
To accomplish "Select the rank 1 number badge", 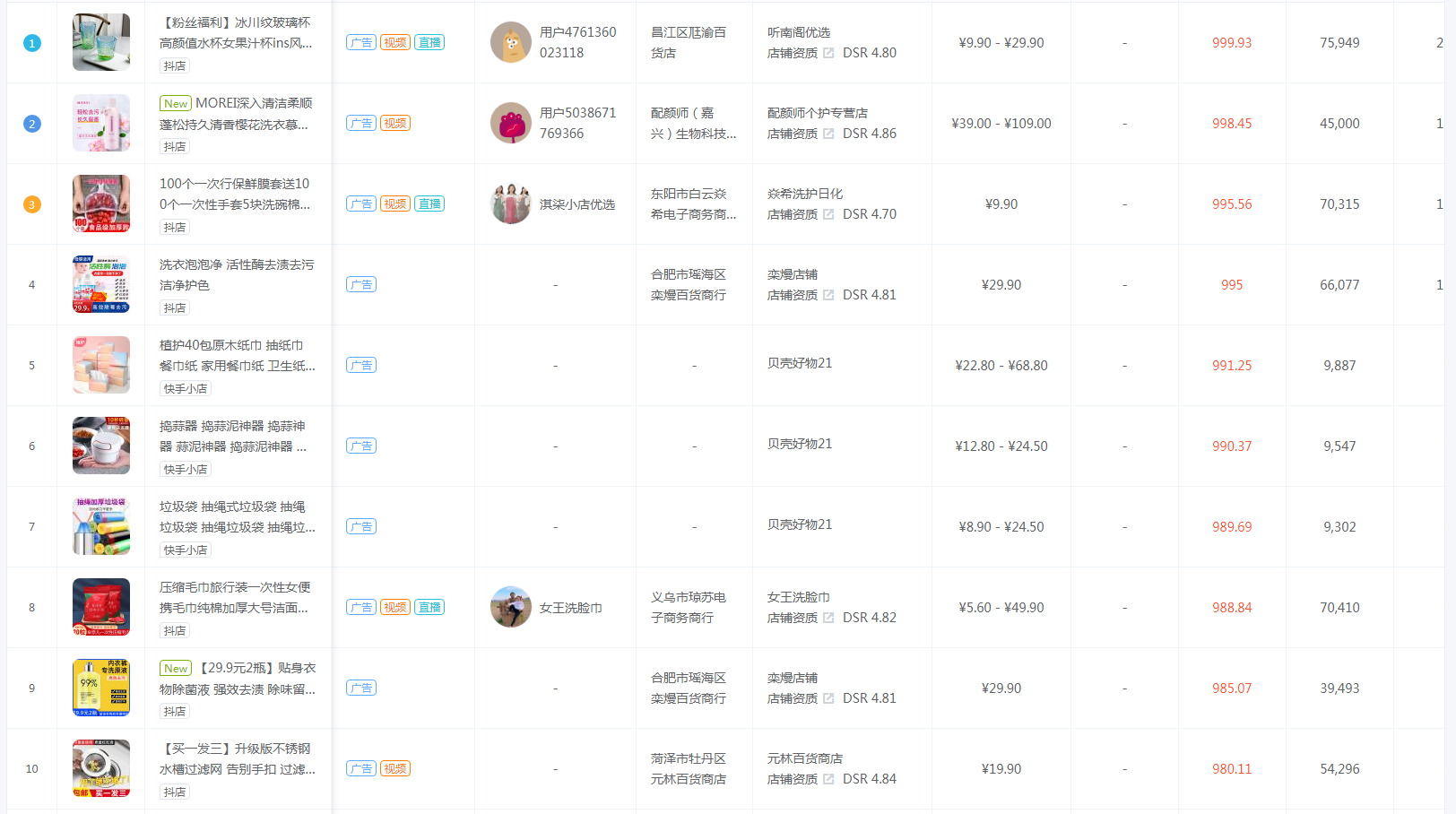I will coord(32,42).
